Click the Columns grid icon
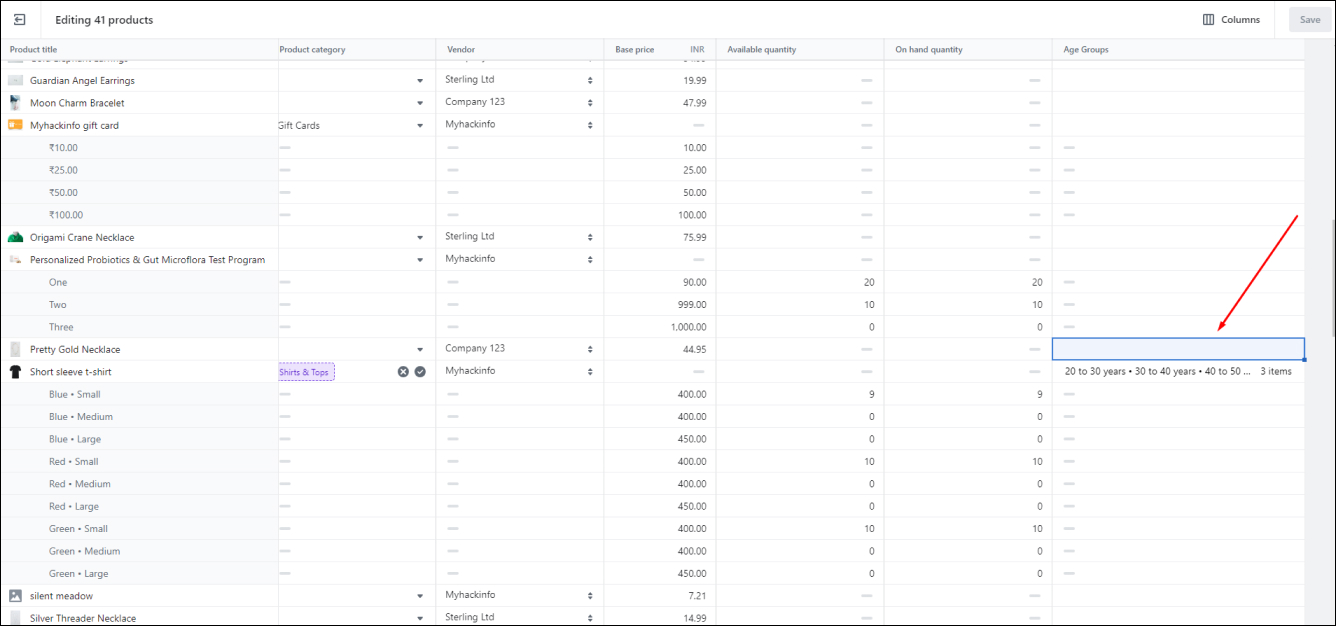The image size is (1336, 626). [1208, 20]
